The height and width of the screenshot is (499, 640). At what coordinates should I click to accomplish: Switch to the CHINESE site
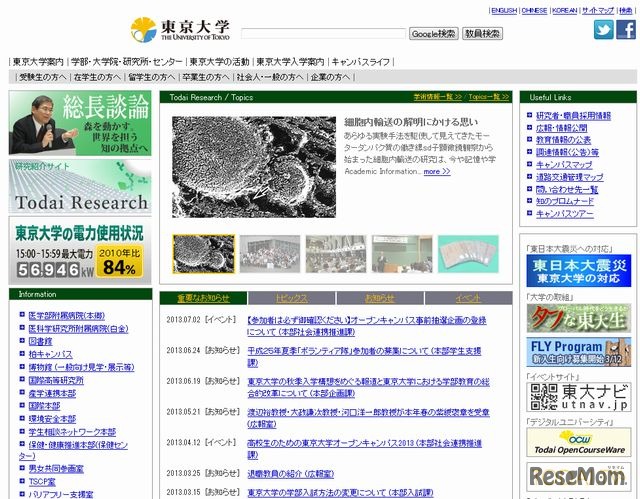click(534, 11)
